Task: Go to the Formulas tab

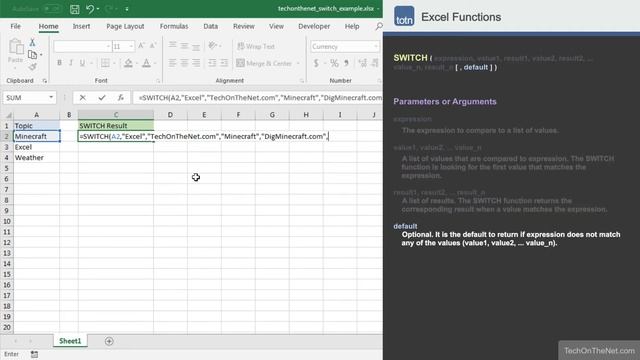Action: point(174,26)
